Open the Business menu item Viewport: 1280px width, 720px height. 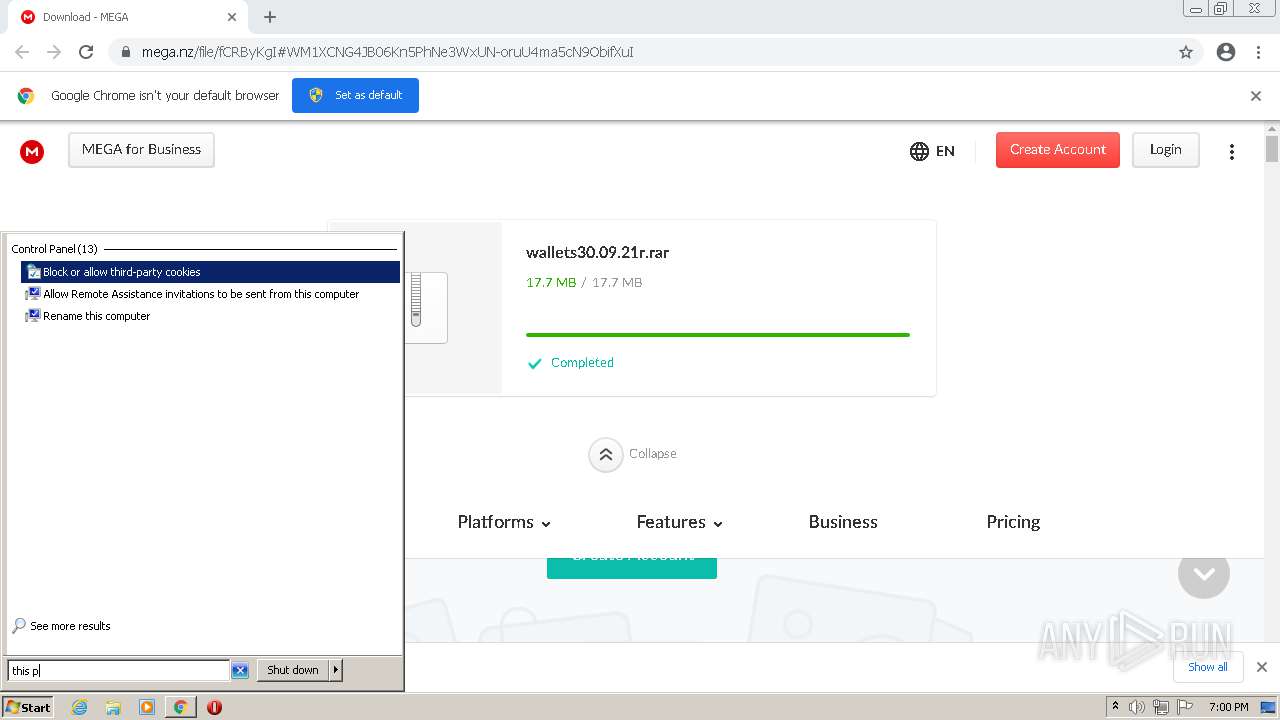click(x=843, y=522)
